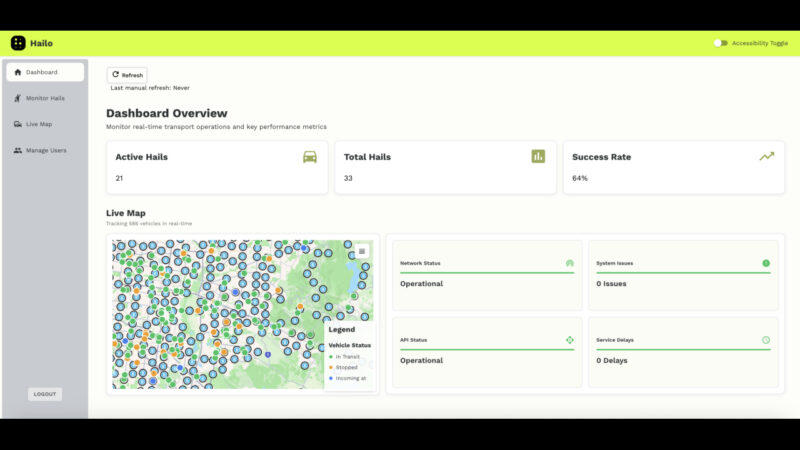
Task: Switch on the Accessibility Toggle
Action: 720,43
